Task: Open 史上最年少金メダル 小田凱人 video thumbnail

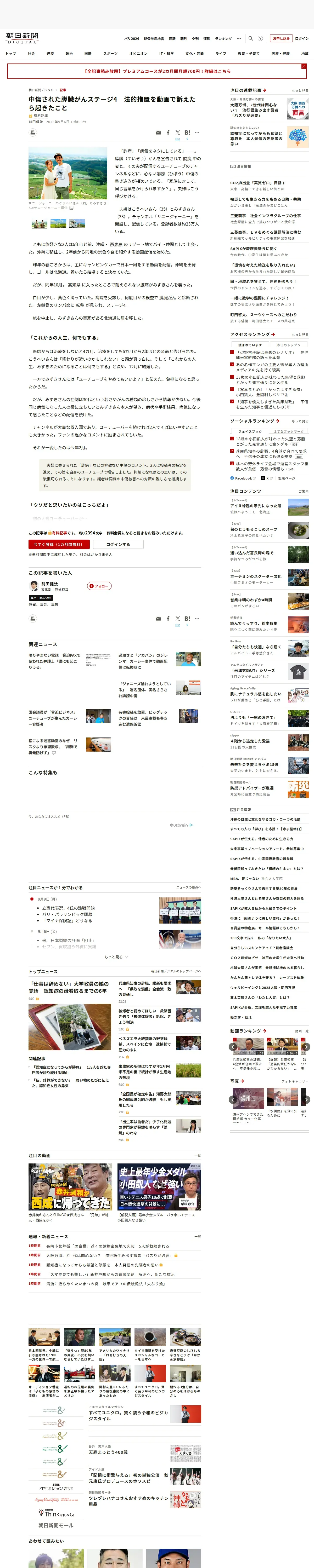Action: click(159, 1186)
